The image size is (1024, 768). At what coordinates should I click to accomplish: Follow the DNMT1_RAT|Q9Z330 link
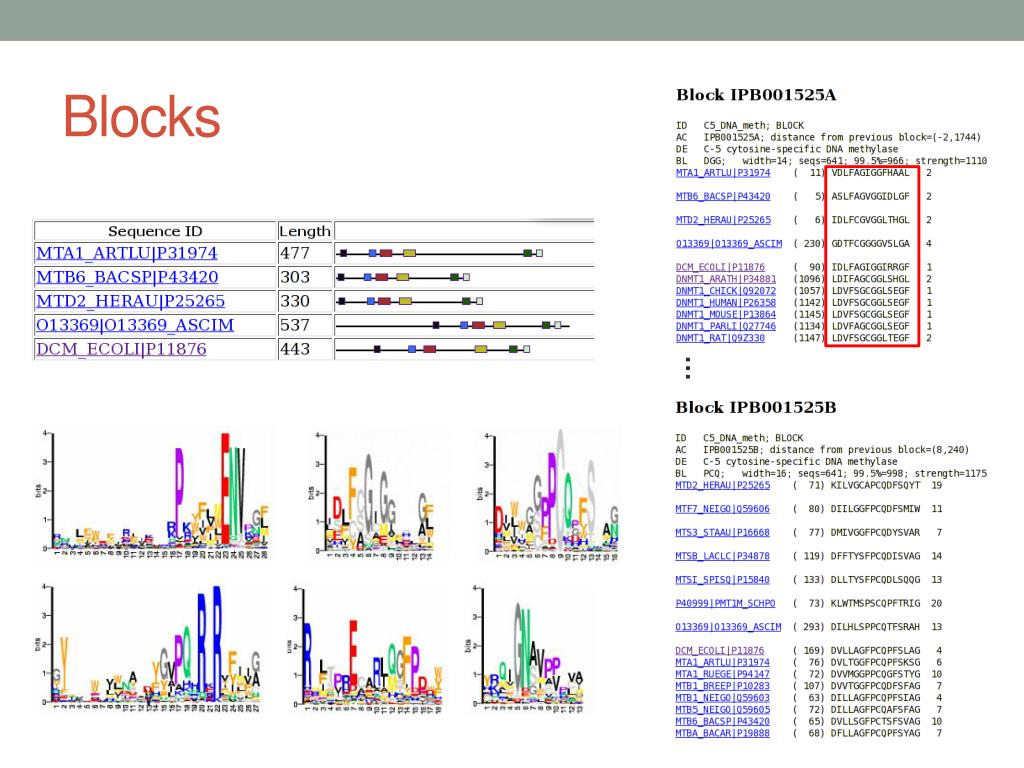click(720, 338)
